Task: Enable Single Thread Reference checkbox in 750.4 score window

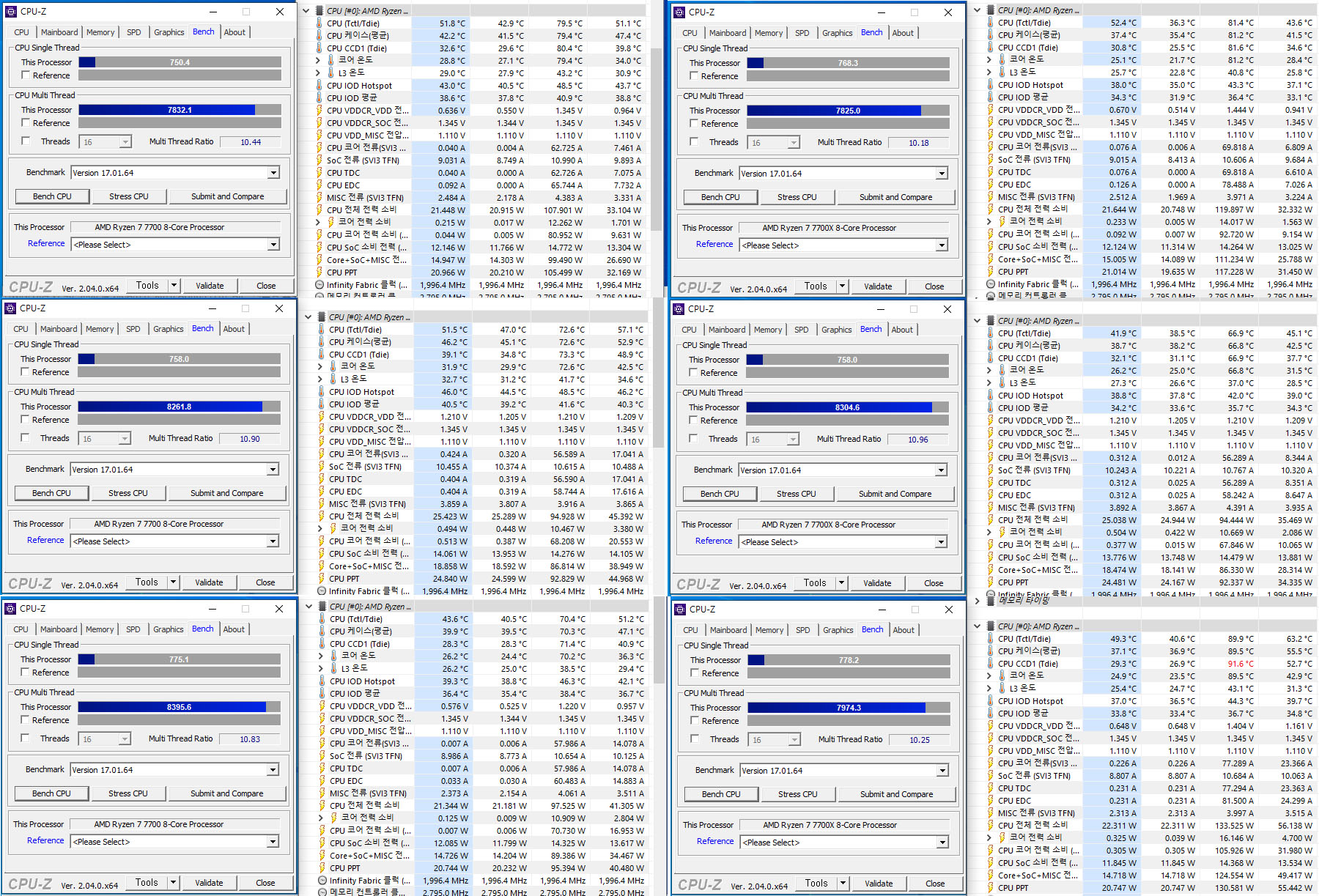Action: 26,75
